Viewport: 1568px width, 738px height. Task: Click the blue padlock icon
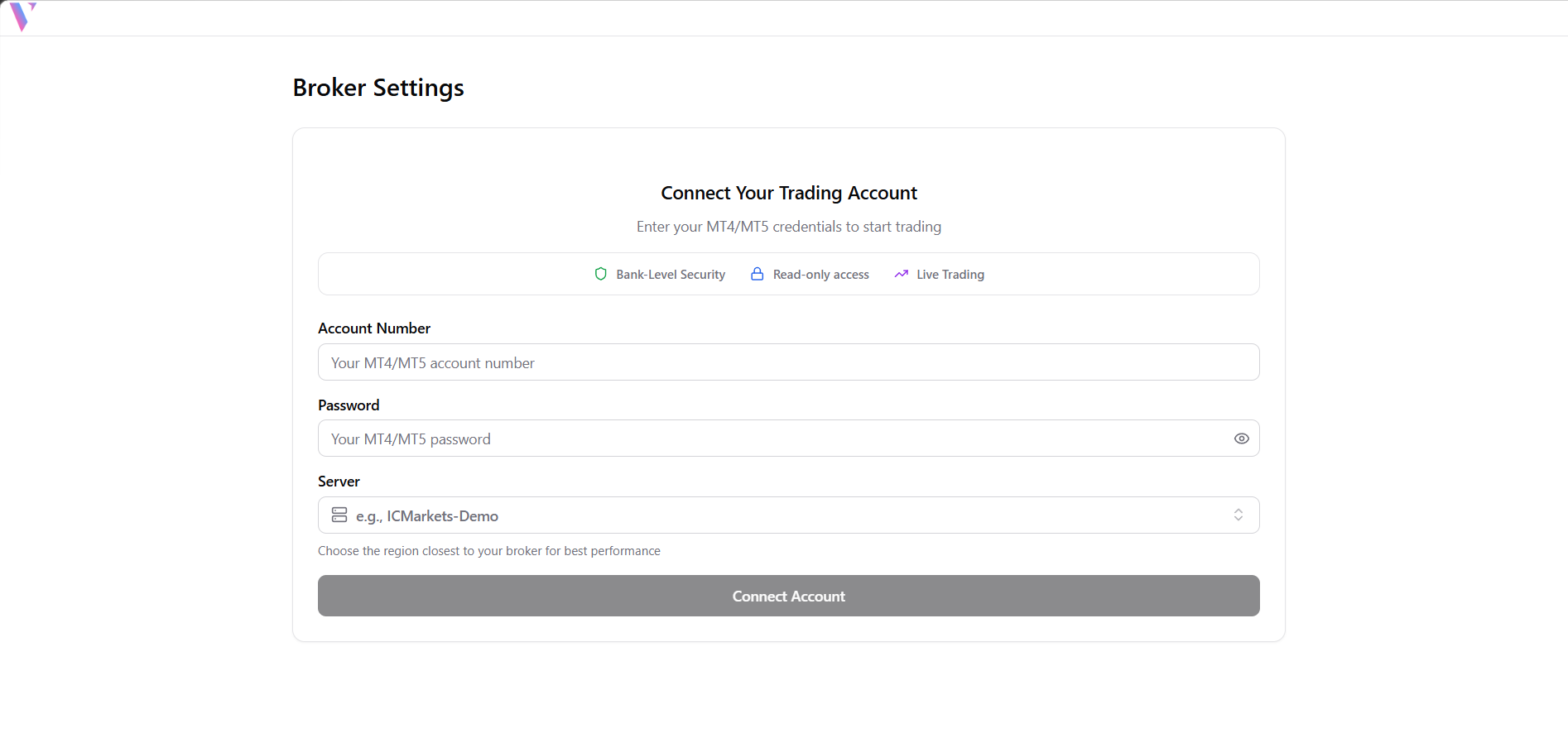pyautogui.click(x=757, y=274)
